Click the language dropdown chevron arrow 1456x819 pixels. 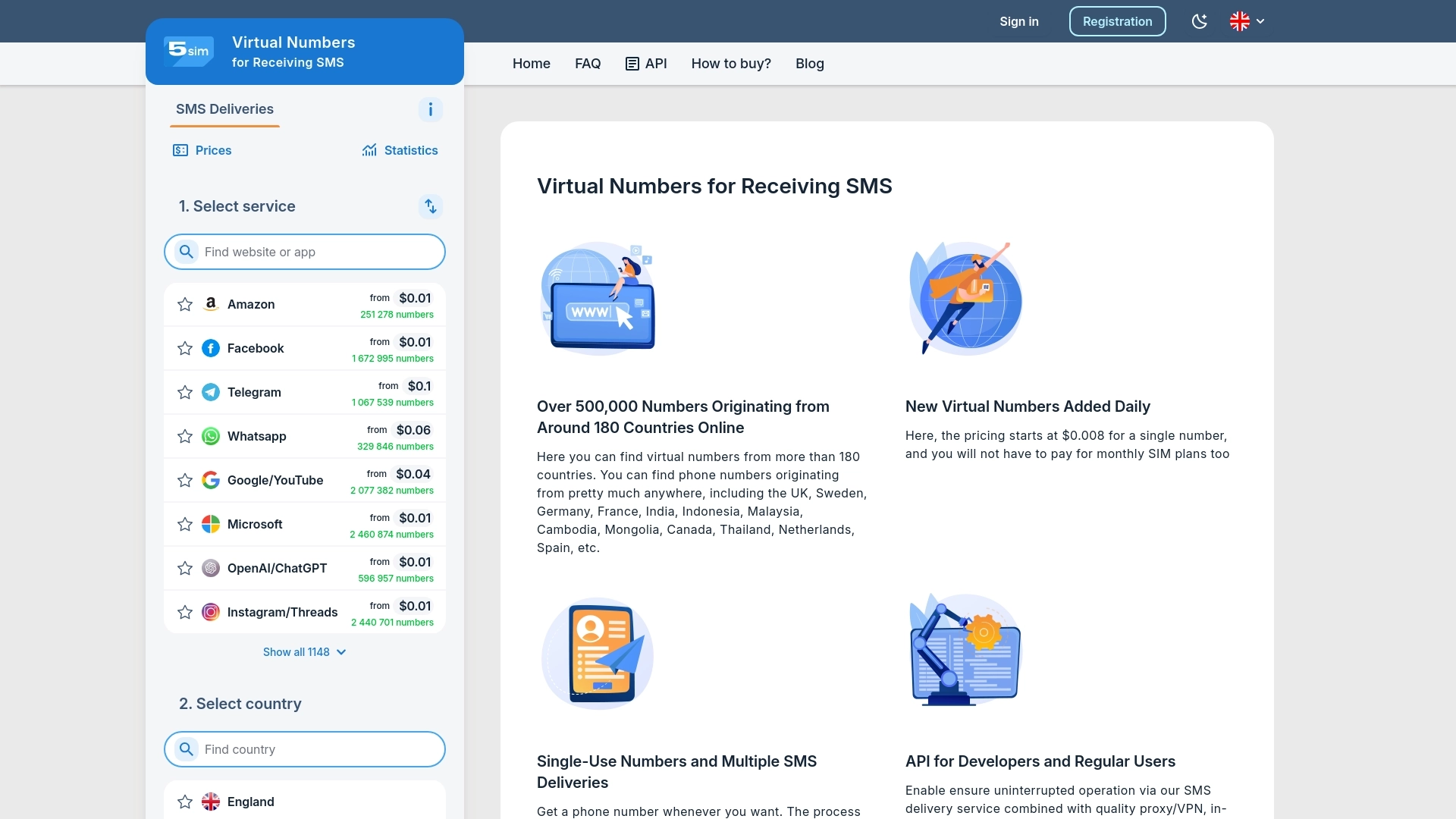point(1260,21)
